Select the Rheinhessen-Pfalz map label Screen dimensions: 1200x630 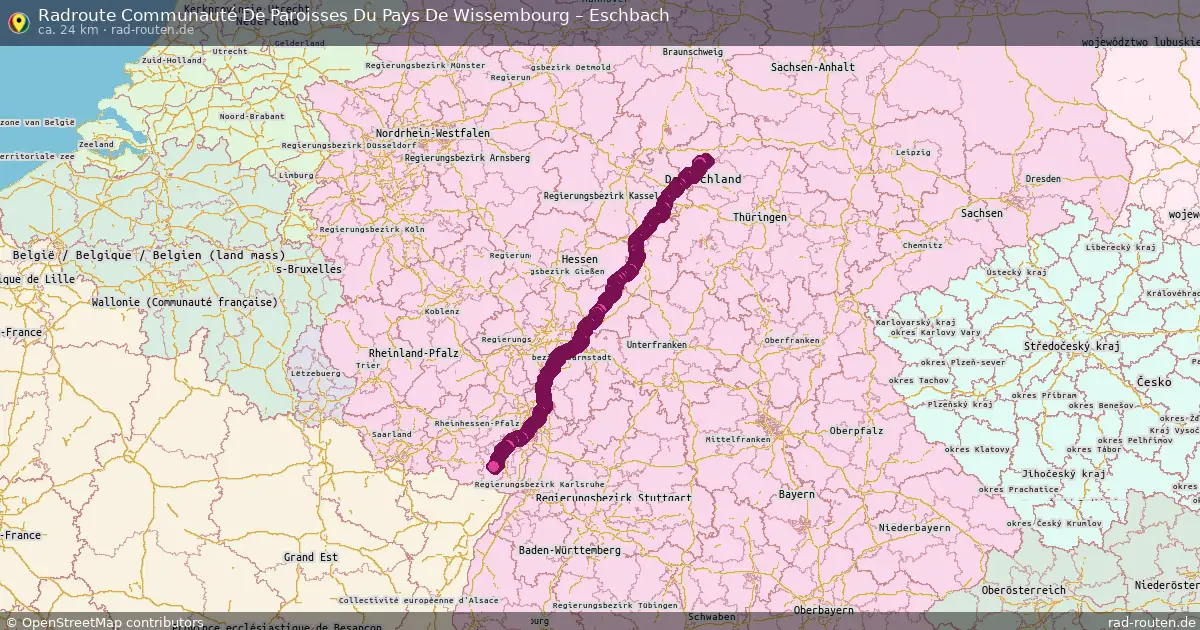click(478, 424)
